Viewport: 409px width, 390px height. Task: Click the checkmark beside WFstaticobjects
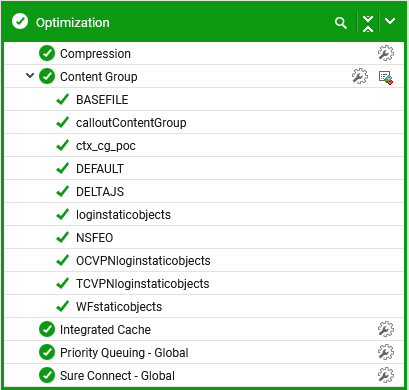point(63,306)
